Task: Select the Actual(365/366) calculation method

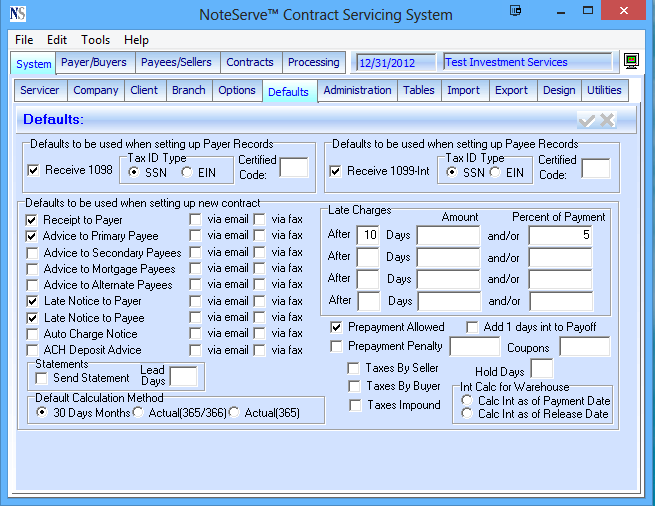Action: [x=138, y=412]
